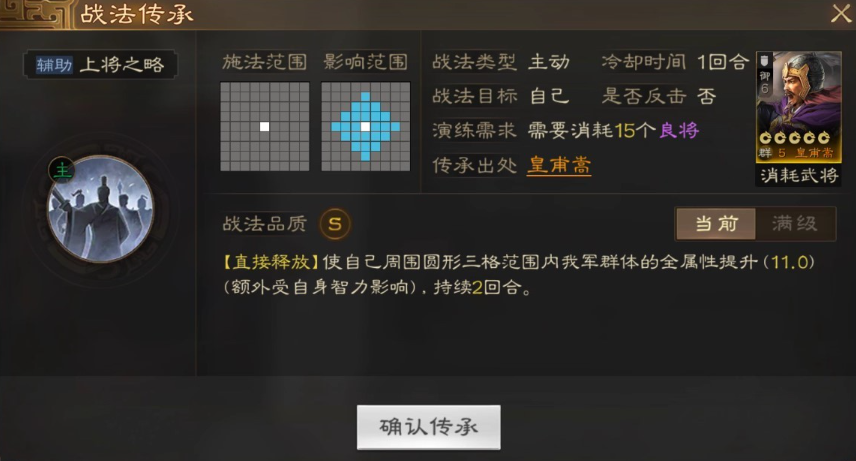Click the S quality rank badge
The height and width of the screenshot is (461, 856).
(335, 224)
